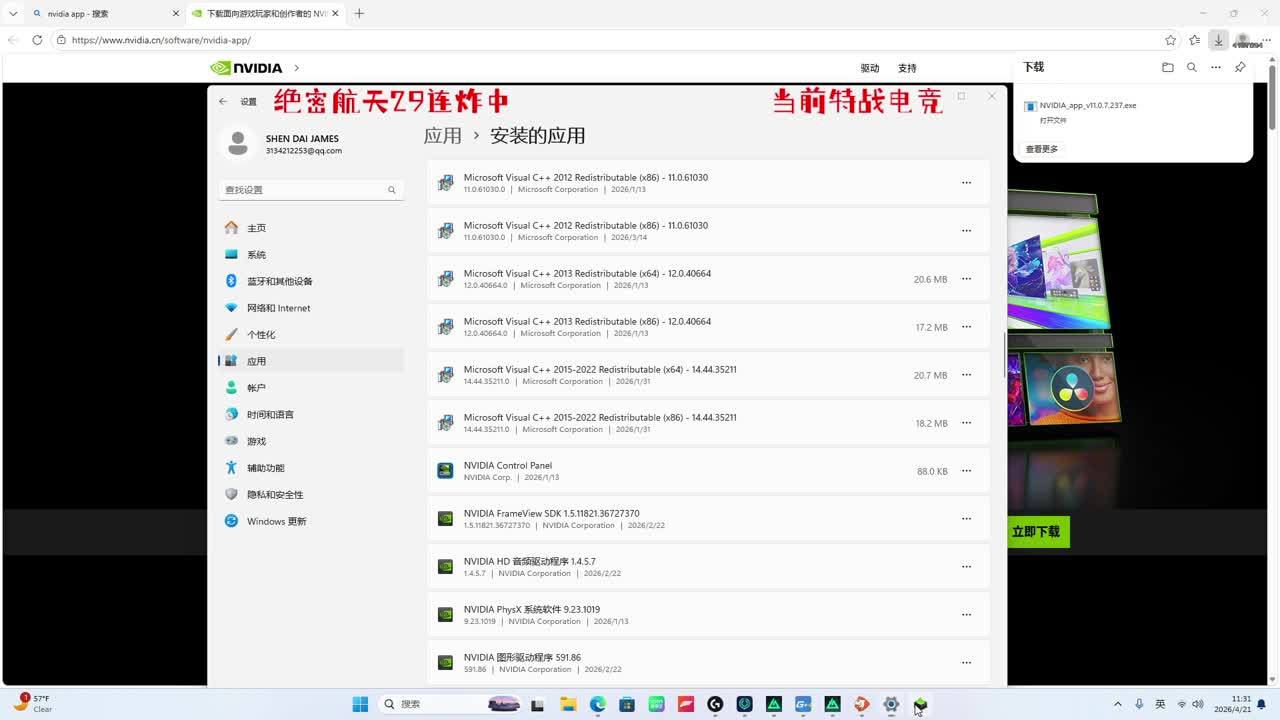Viewport: 1280px width, 720px height.
Task: Open more options for Visual C++ 2013 (x86)
Action: coord(966,327)
